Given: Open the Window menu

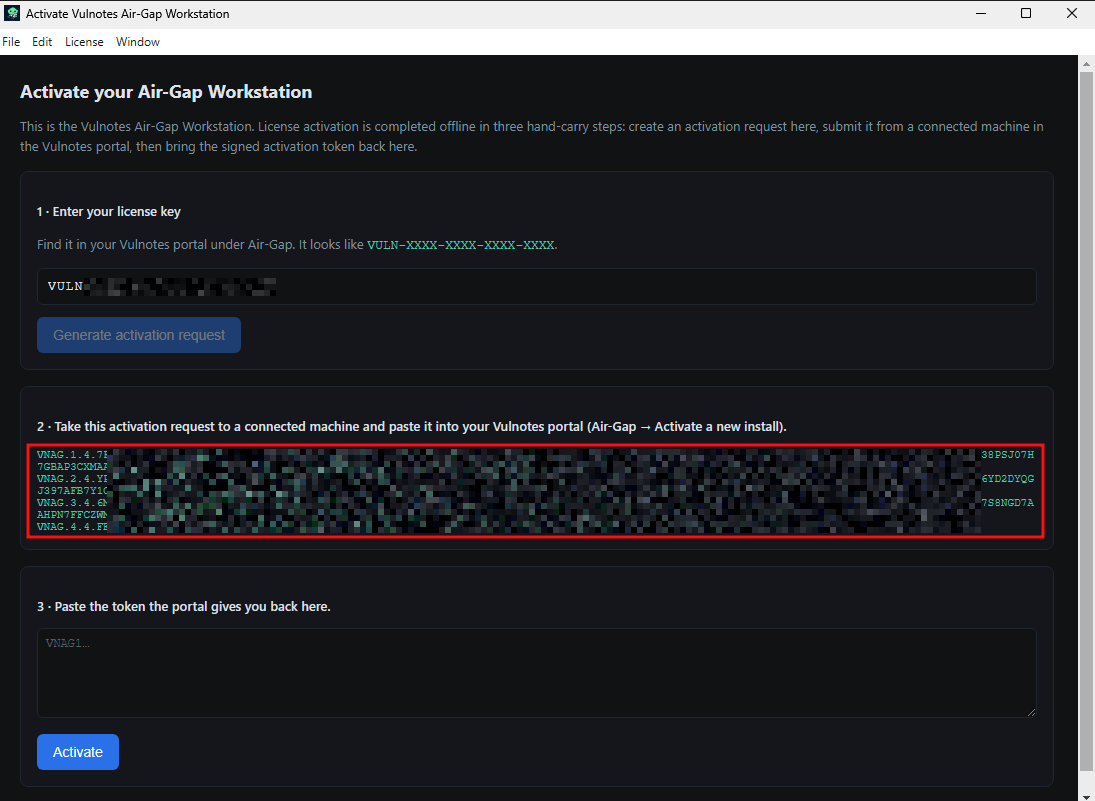Looking at the screenshot, I should (138, 42).
